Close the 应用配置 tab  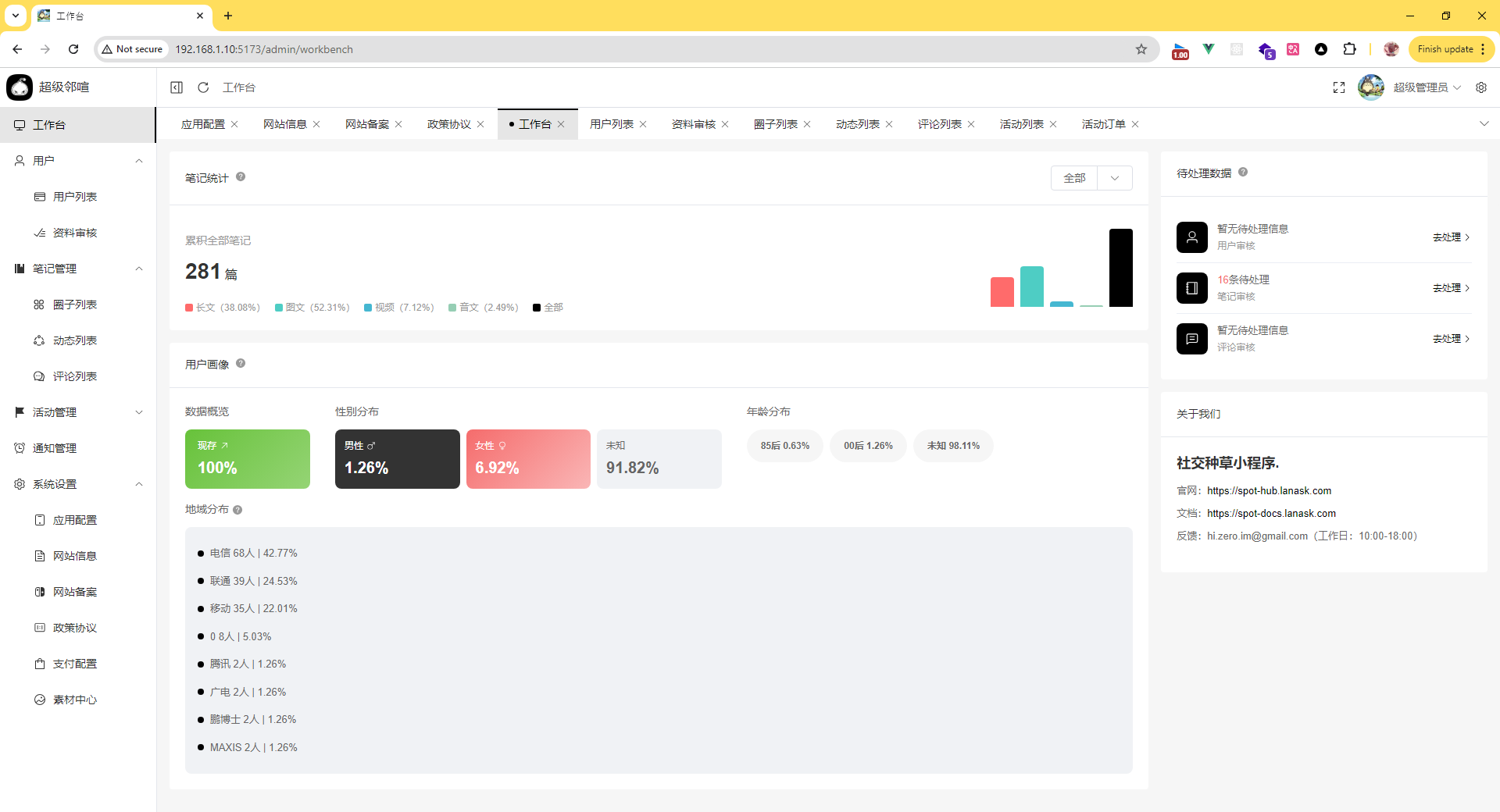click(x=234, y=124)
